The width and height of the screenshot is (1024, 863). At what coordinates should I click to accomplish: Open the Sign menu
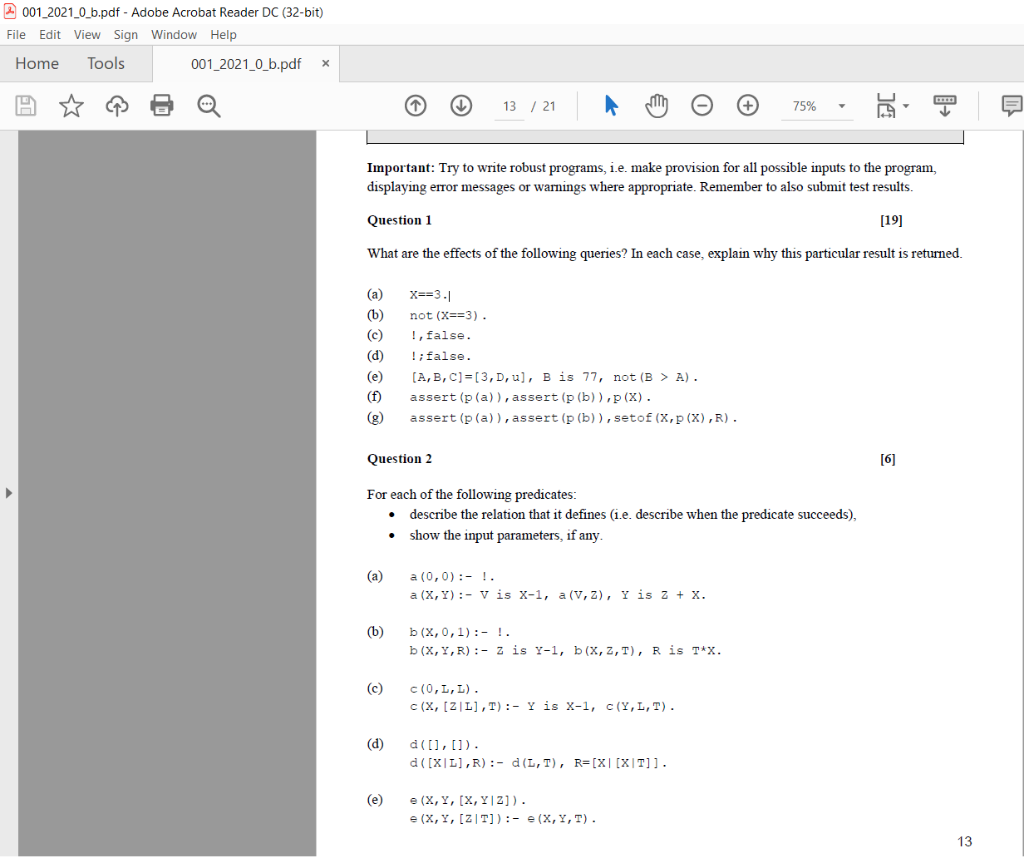click(126, 34)
